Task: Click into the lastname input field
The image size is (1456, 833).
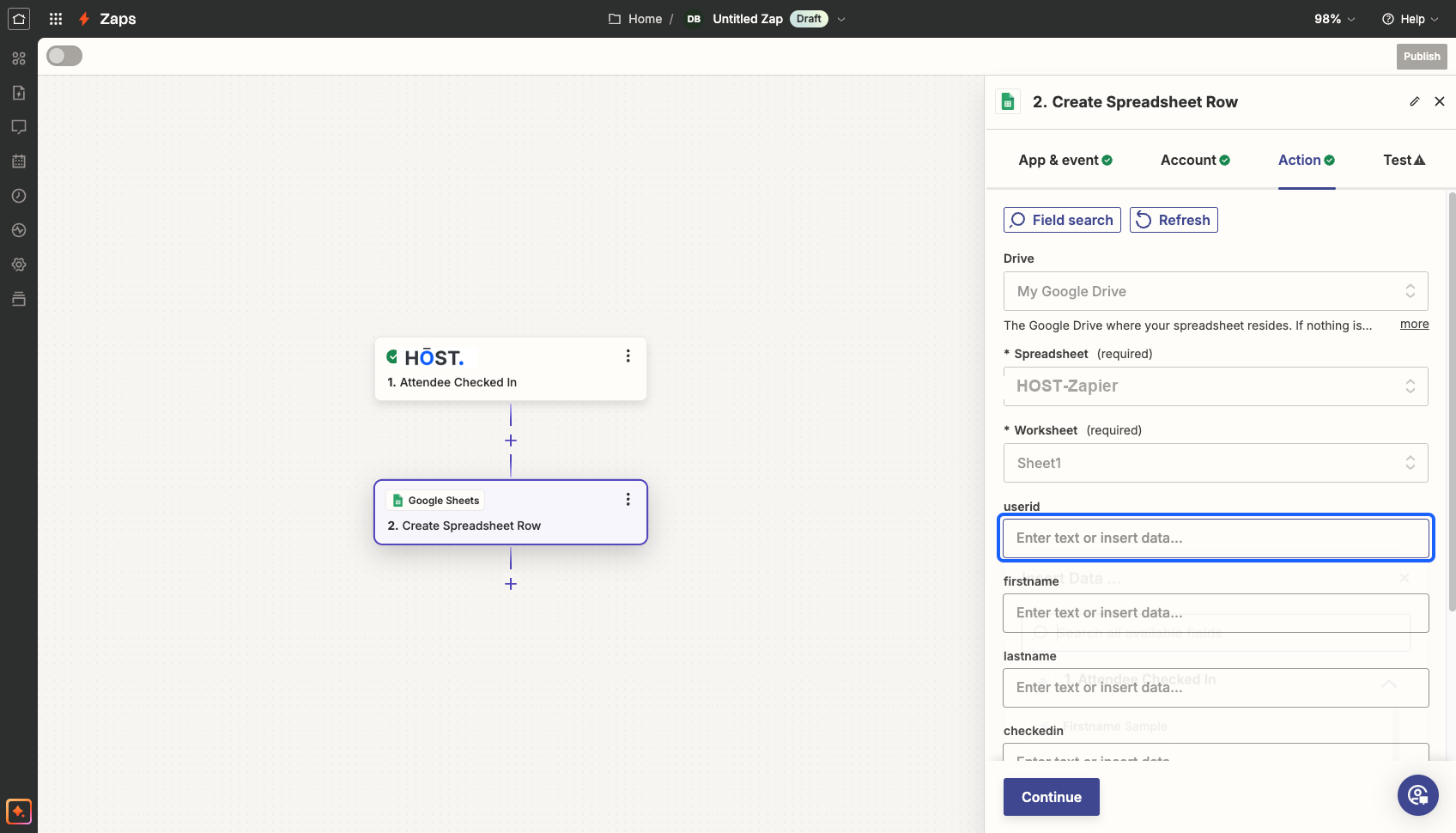Action: 1216,688
